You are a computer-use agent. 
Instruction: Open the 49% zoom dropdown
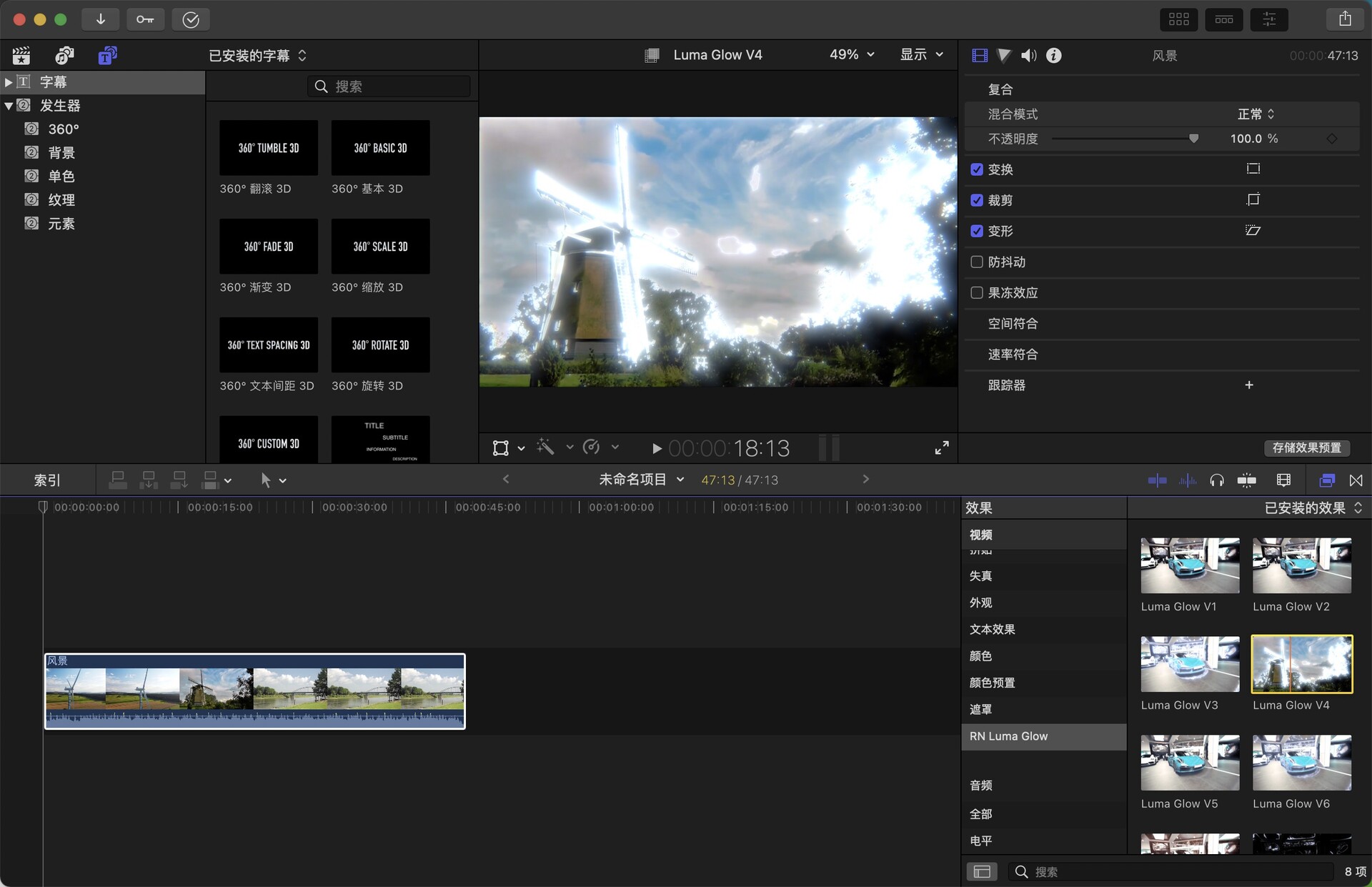852,55
